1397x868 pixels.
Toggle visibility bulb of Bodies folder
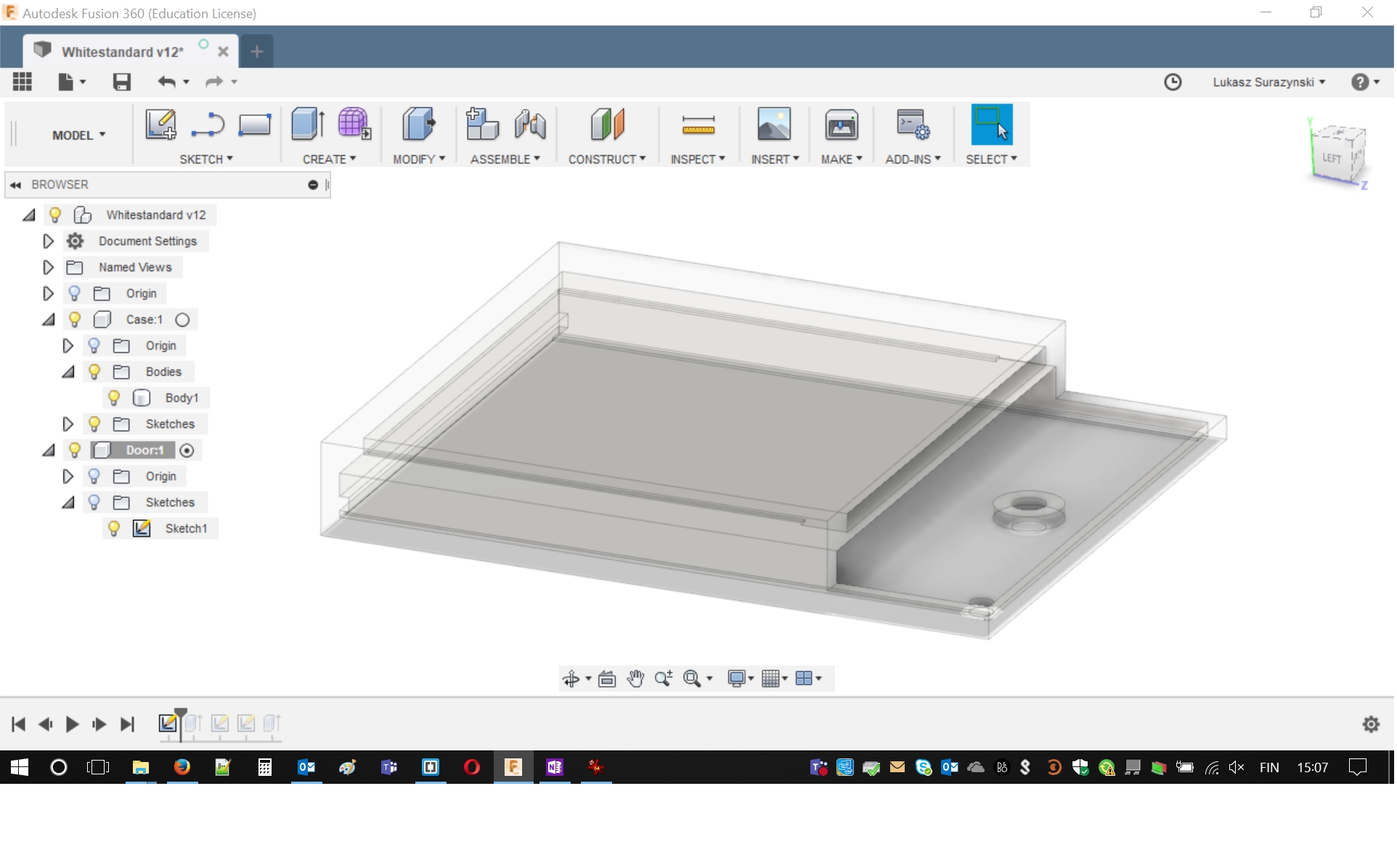click(x=94, y=372)
